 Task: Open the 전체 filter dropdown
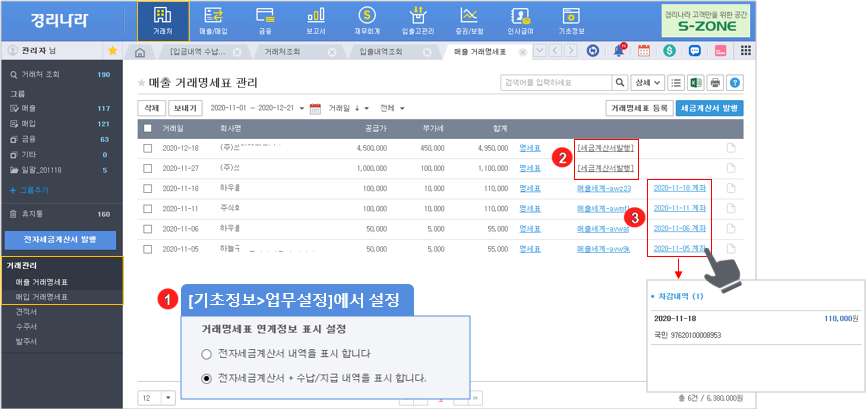click(392, 108)
